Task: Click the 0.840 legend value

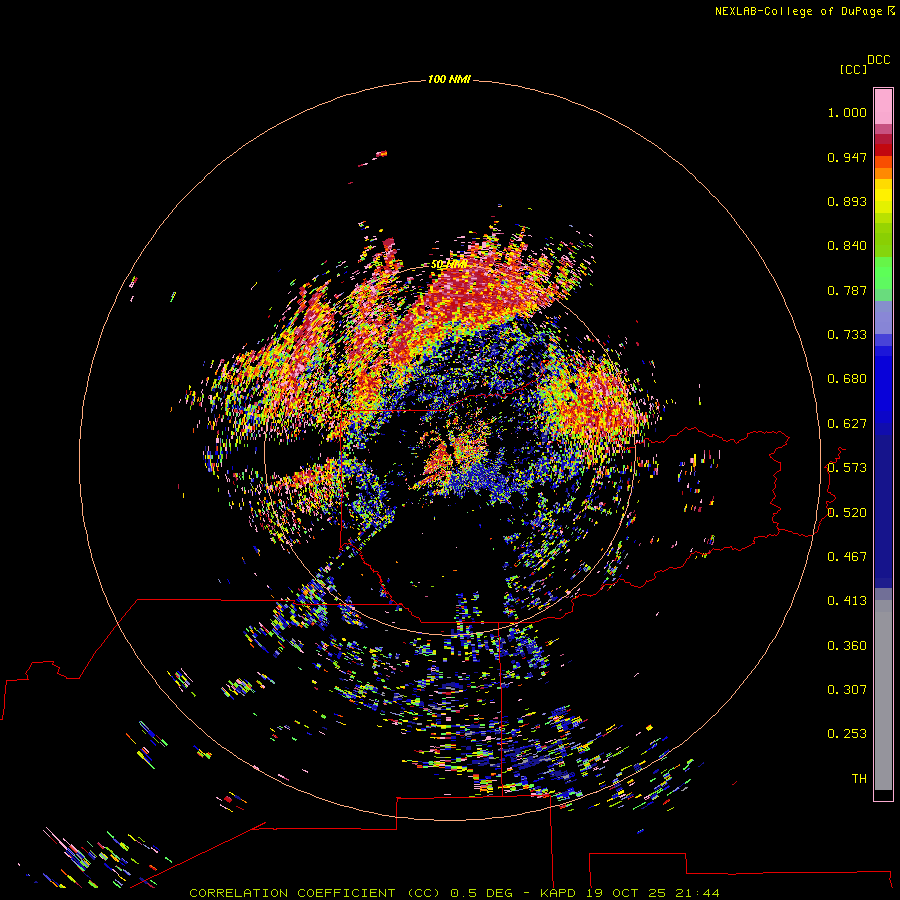Action: click(847, 246)
